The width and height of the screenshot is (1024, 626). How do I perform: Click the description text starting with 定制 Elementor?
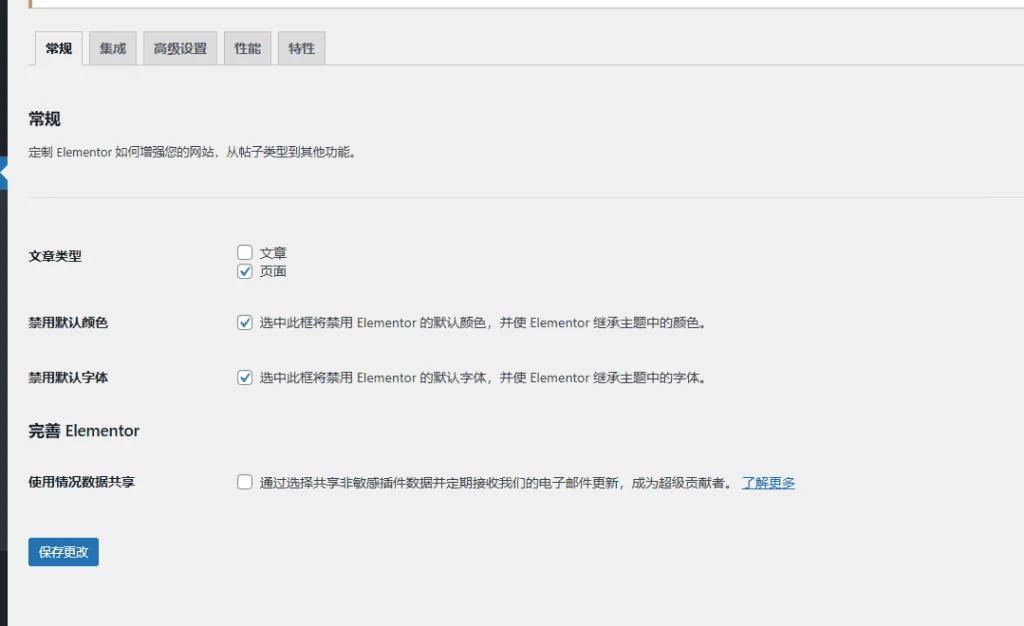(x=192, y=152)
